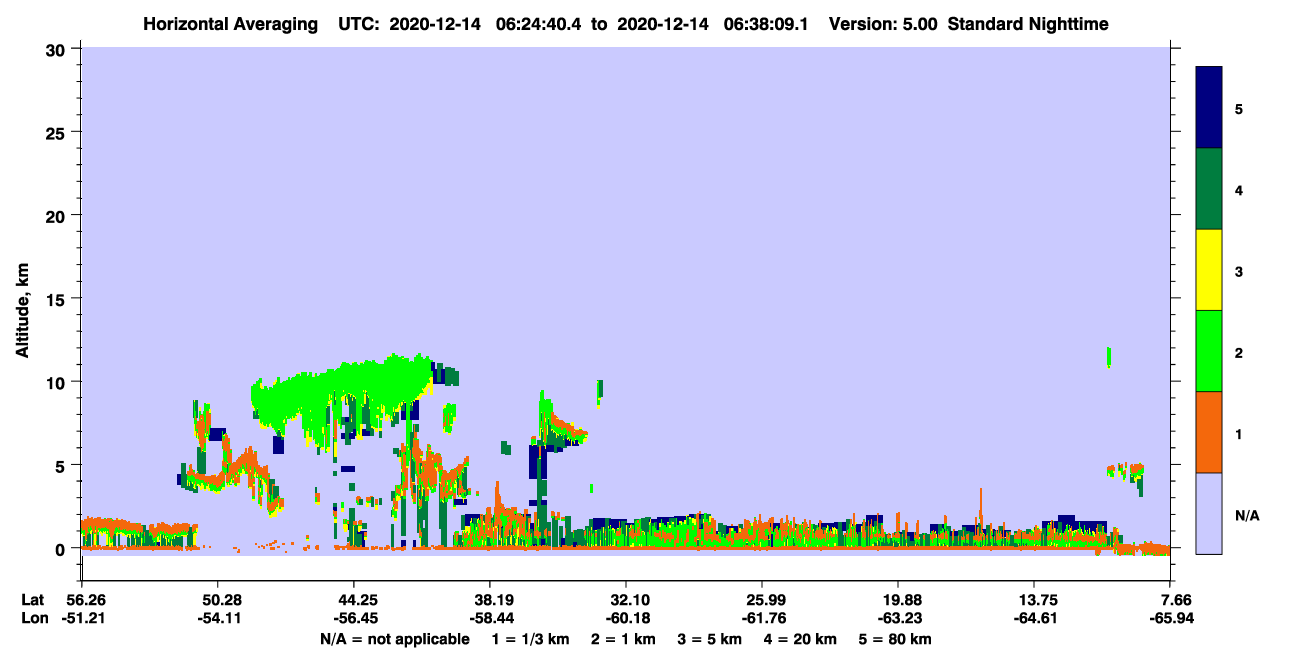This screenshot has width=1300, height=667.
Task: Click longitude value -61.76
Action: pyautogui.click(x=762, y=618)
